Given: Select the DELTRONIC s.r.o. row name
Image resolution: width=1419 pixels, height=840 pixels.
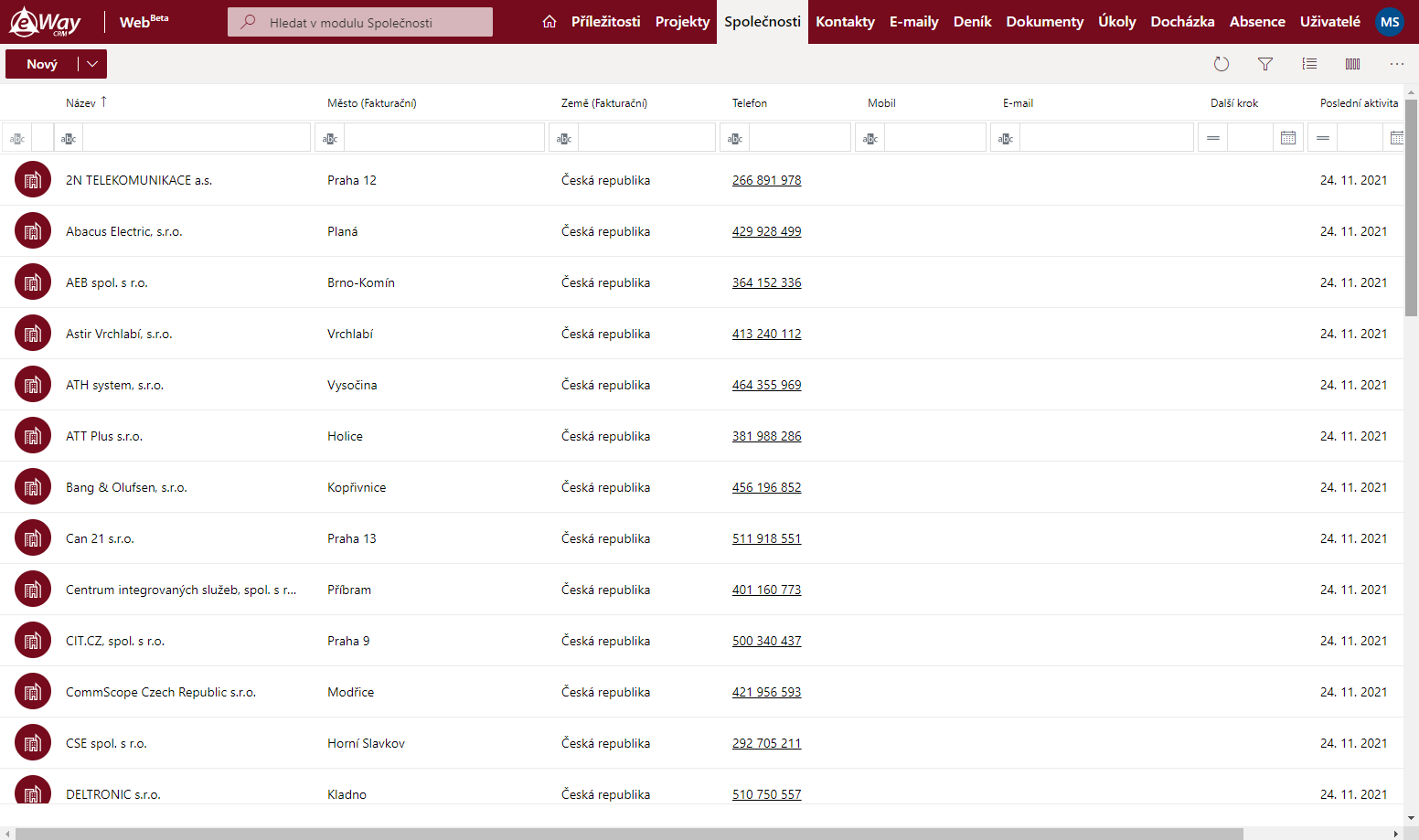Looking at the screenshot, I should click(x=113, y=794).
